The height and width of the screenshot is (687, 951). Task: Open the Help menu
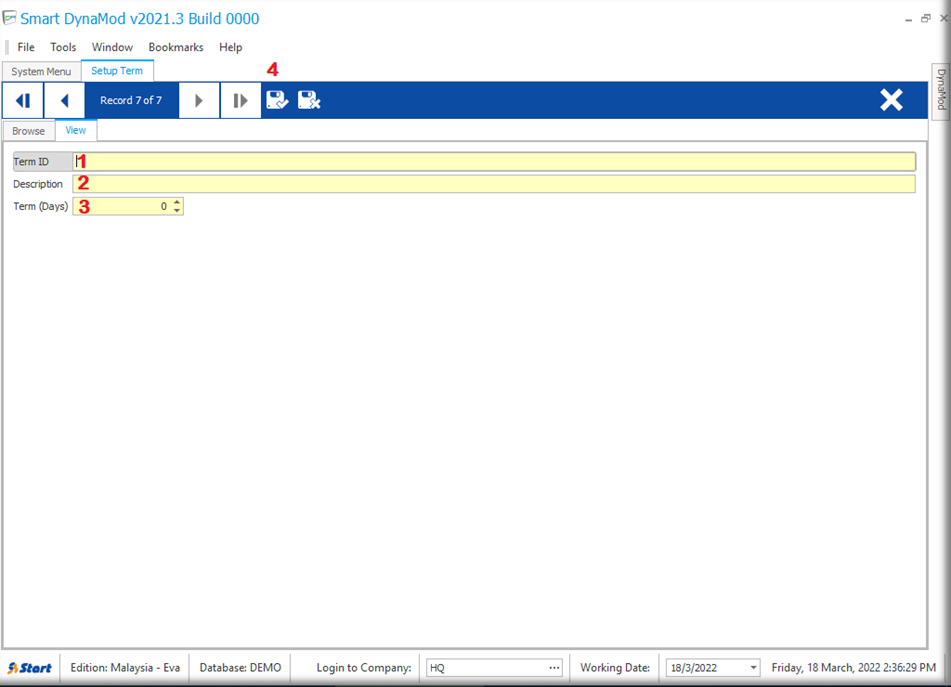tap(230, 47)
